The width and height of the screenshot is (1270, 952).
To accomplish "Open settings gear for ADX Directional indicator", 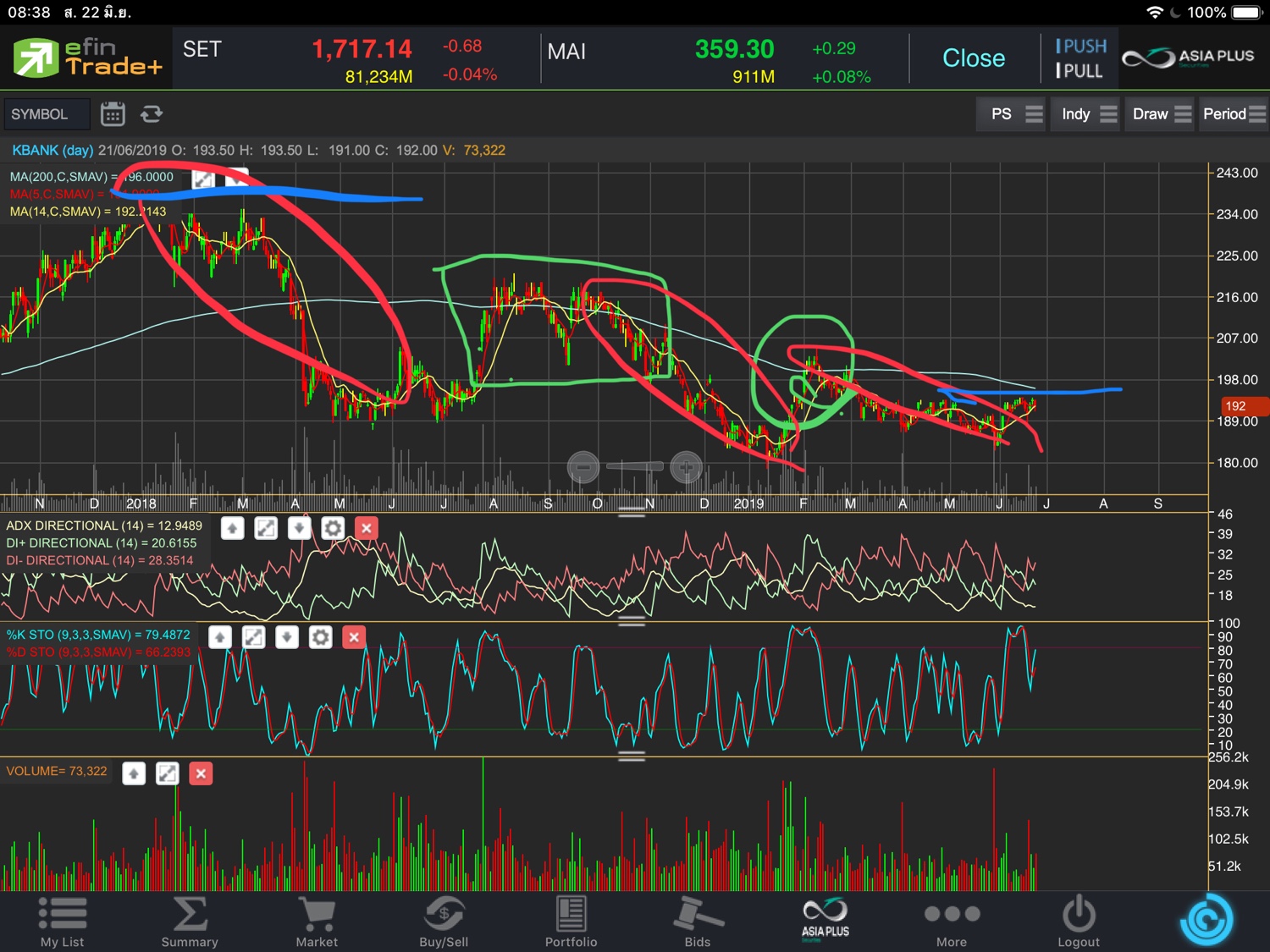I will [333, 529].
